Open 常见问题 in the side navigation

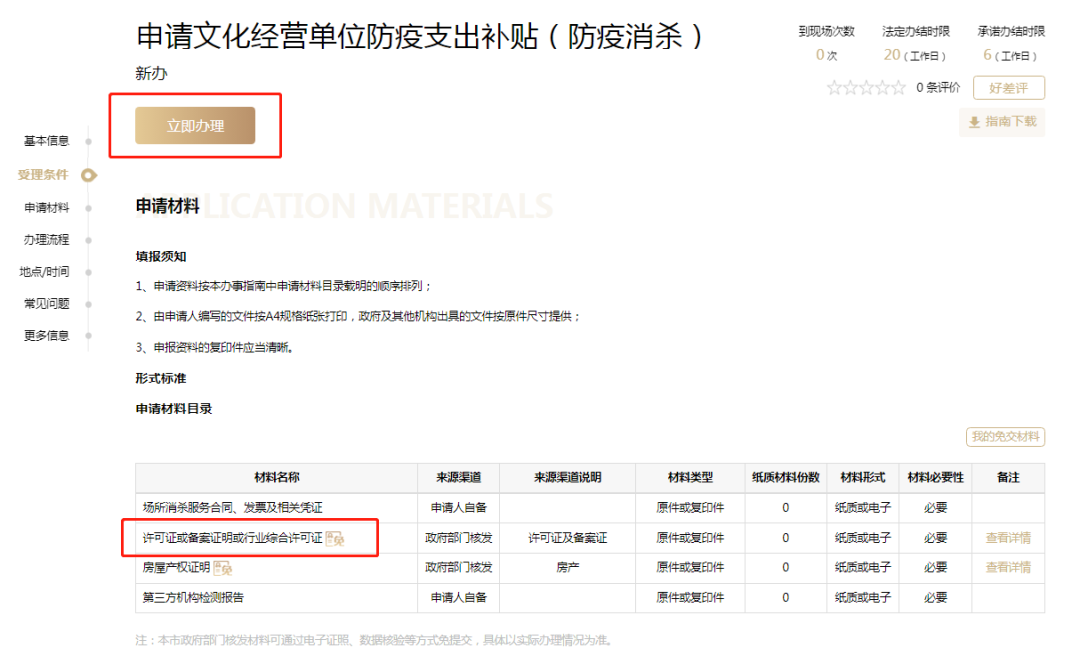[x=47, y=303]
